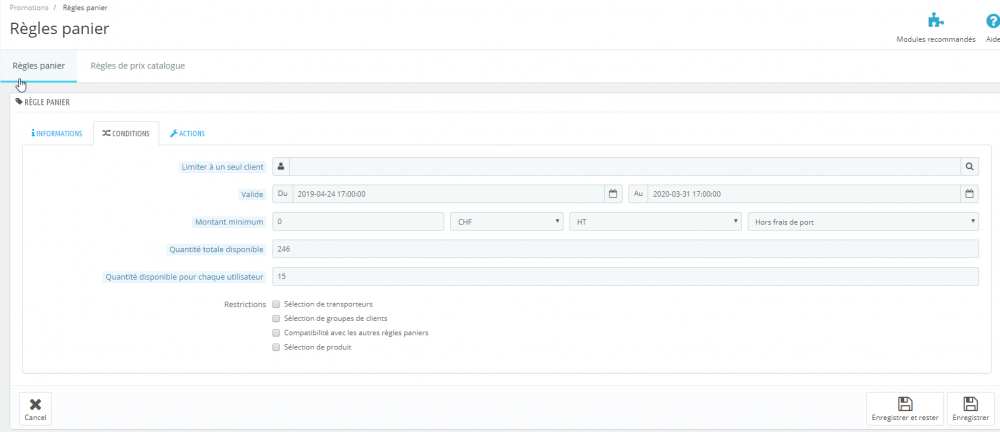Open calendar picker for Au end date

[x=969, y=193]
